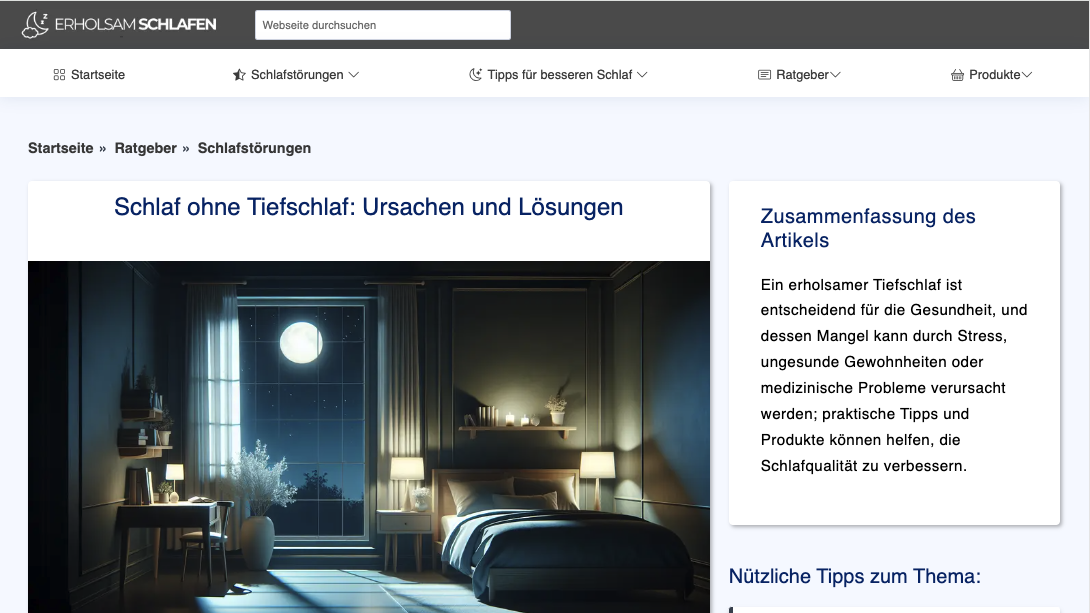Click the moon icon beside Tipps für besseren Schlaf

tap(476, 75)
